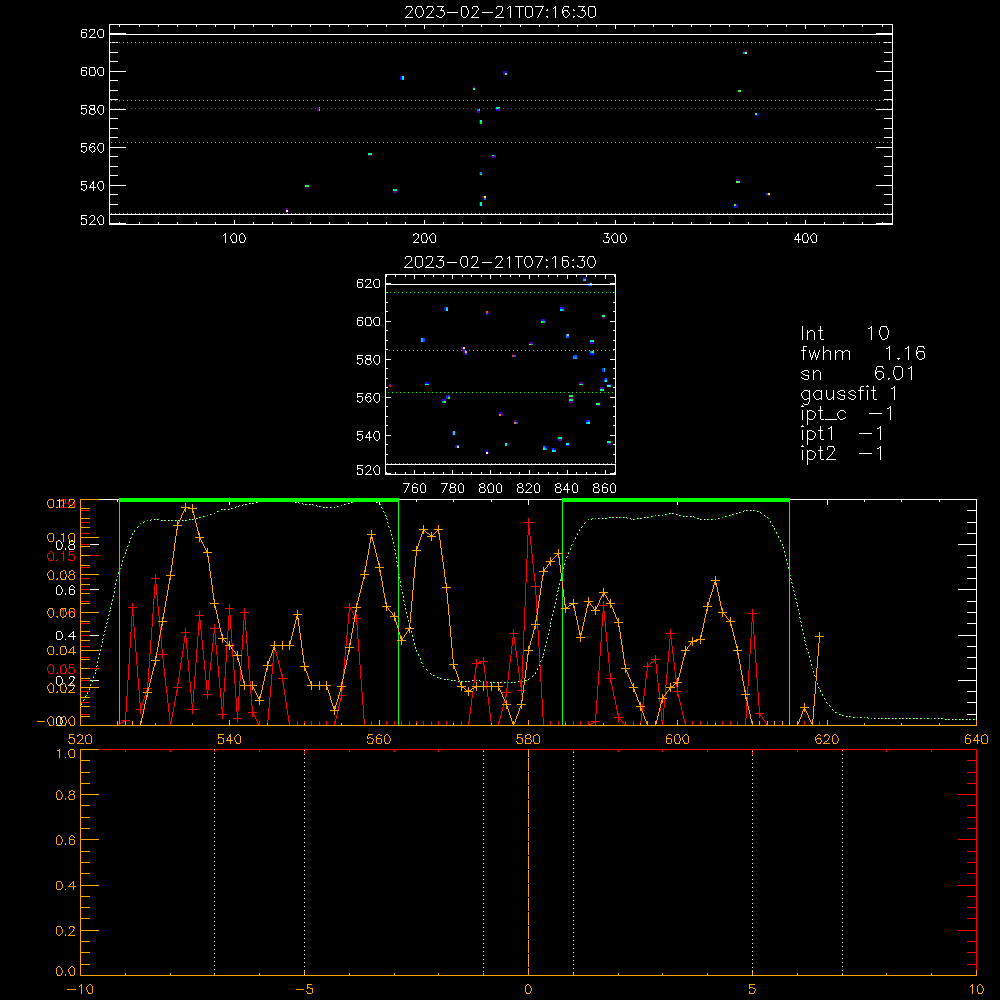Click x-axis label 560 on profile plot

pos(379,739)
